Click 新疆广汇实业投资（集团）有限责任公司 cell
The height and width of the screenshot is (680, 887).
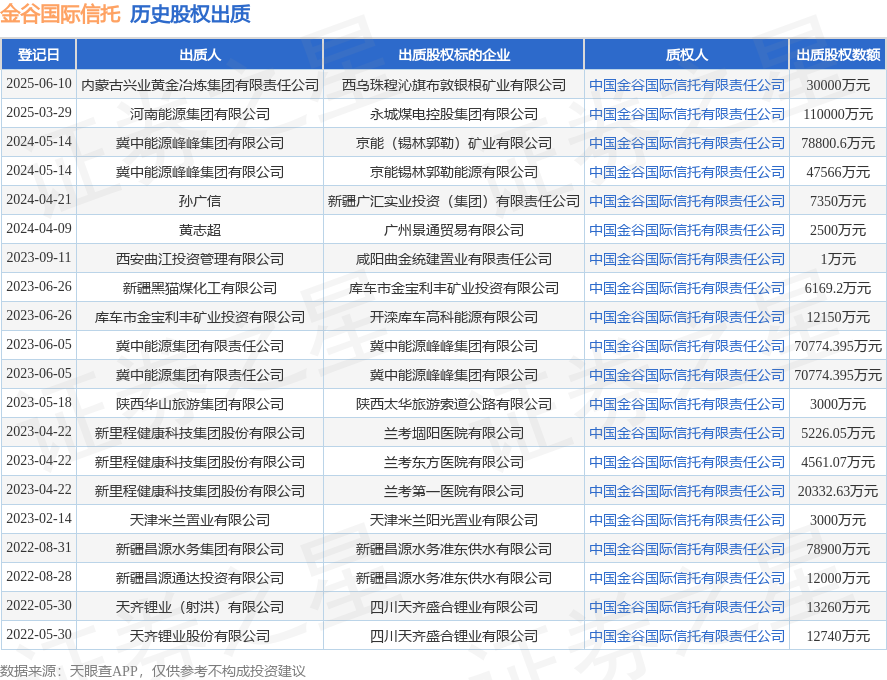(454, 201)
